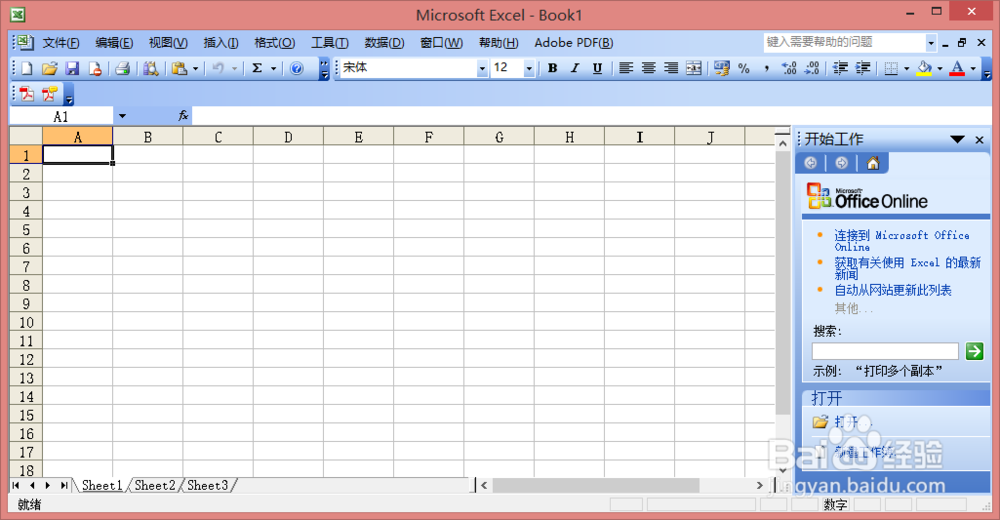
Task: Click the 键入需要帮助的问题 help box
Action: (x=844, y=43)
